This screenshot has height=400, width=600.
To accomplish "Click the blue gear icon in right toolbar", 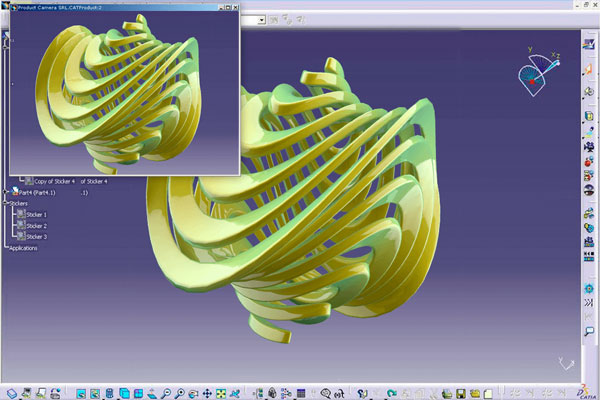I will 589,288.
